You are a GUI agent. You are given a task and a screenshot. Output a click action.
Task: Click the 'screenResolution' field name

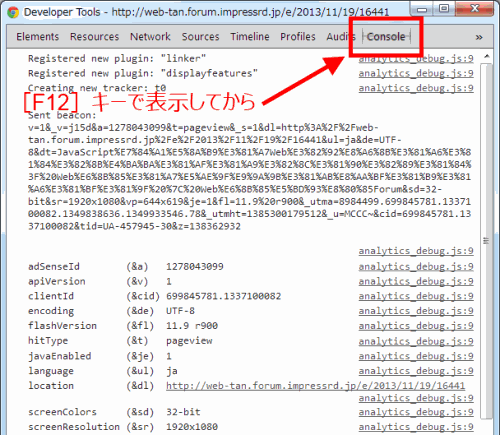point(74,427)
